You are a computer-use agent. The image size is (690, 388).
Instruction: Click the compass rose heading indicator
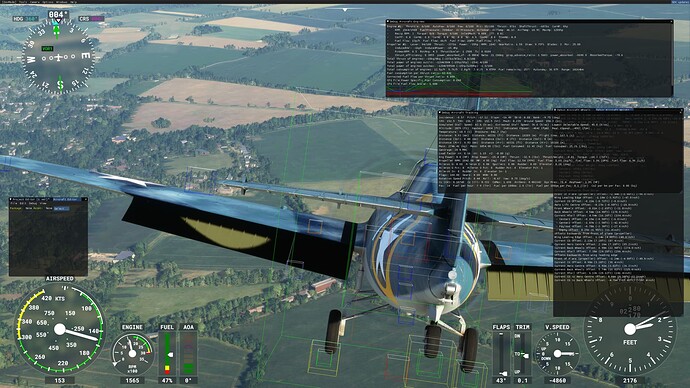[58, 57]
